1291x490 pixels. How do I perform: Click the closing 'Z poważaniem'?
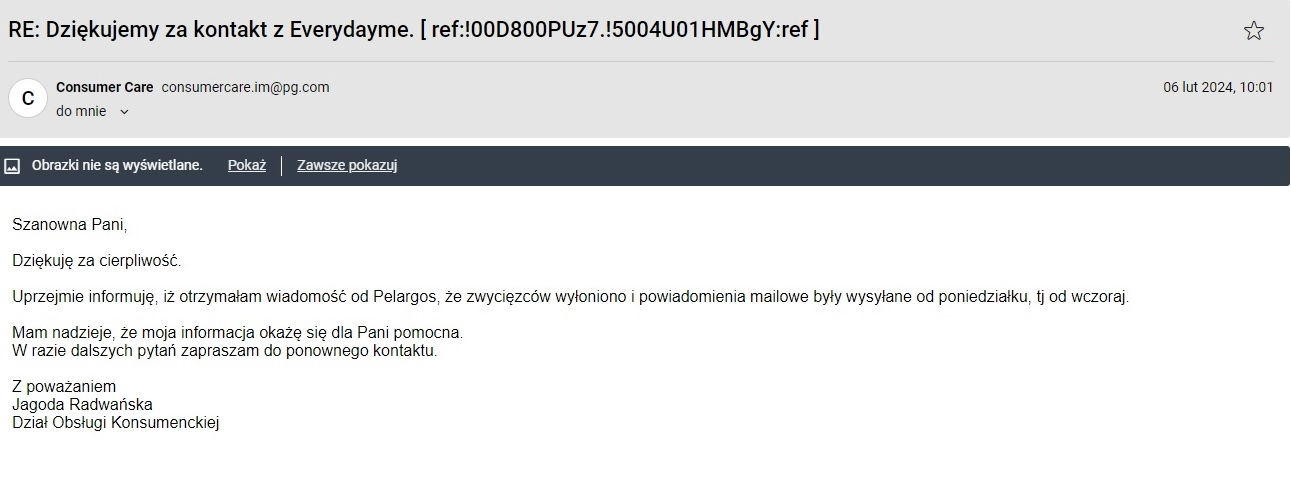coord(64,386)
